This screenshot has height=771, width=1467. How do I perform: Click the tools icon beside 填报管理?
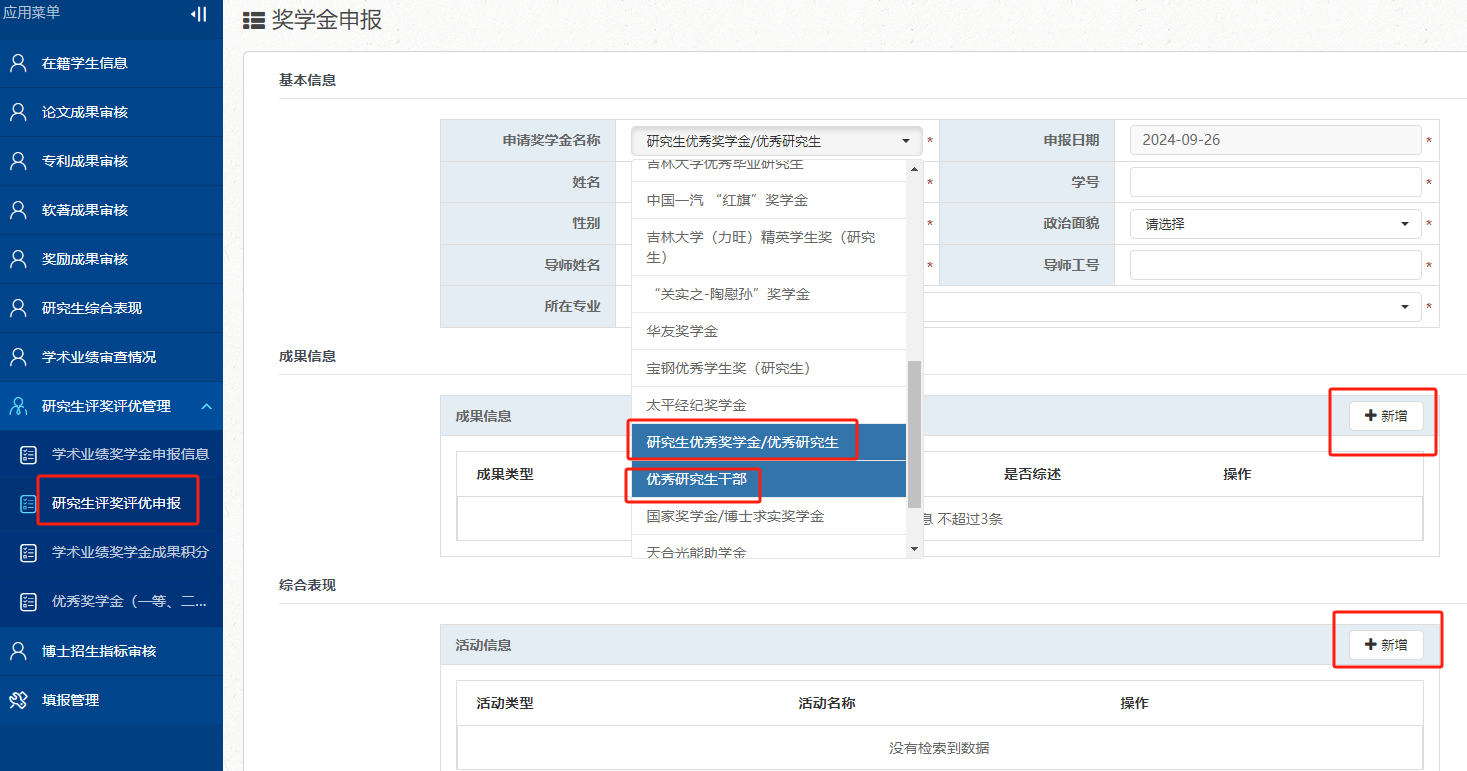pos(18,700)
